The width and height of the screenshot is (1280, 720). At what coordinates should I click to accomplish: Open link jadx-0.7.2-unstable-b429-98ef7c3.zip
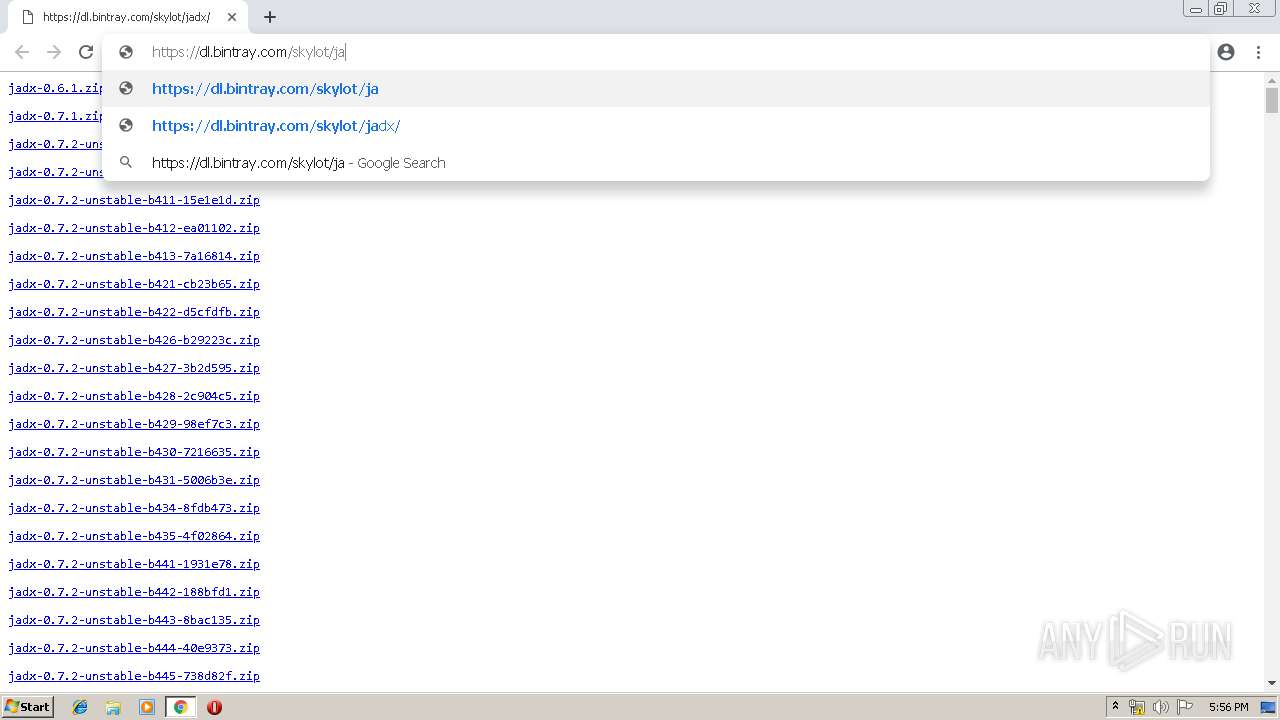click(134, 424)
